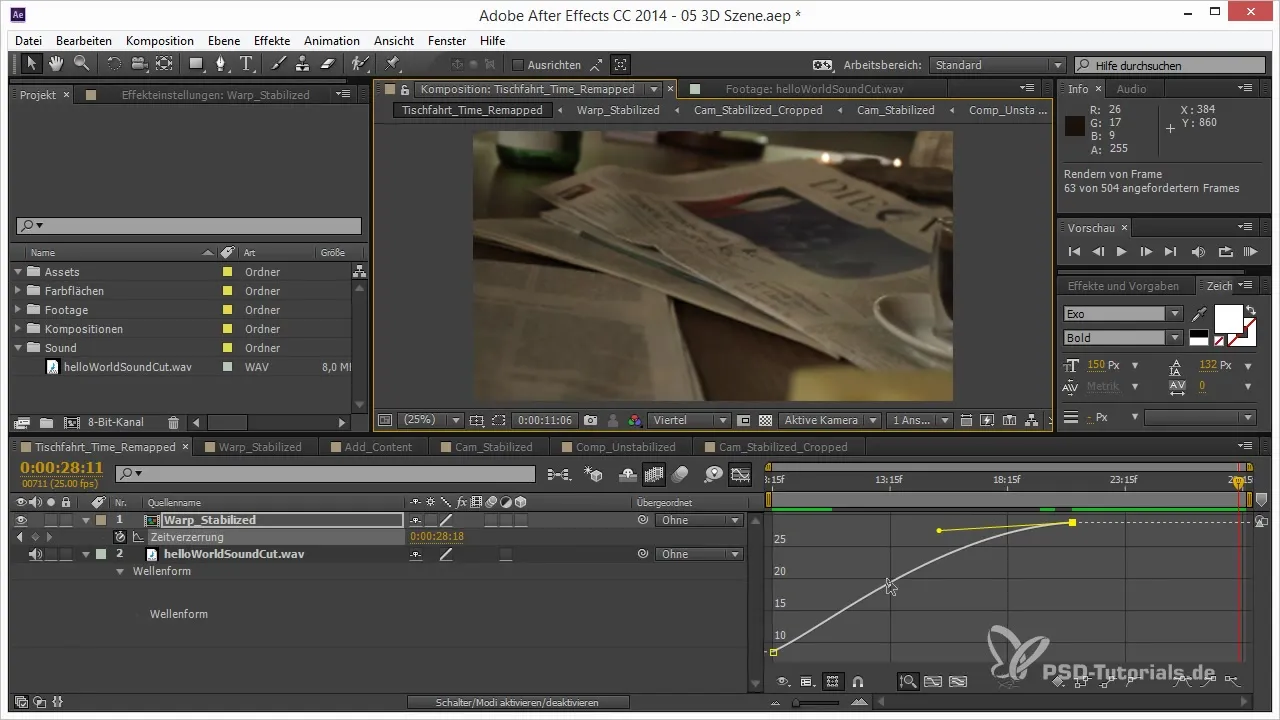Enable motion blur for timeline
The width and height of the screenshot is (1280, 720).
pos(680,474)
